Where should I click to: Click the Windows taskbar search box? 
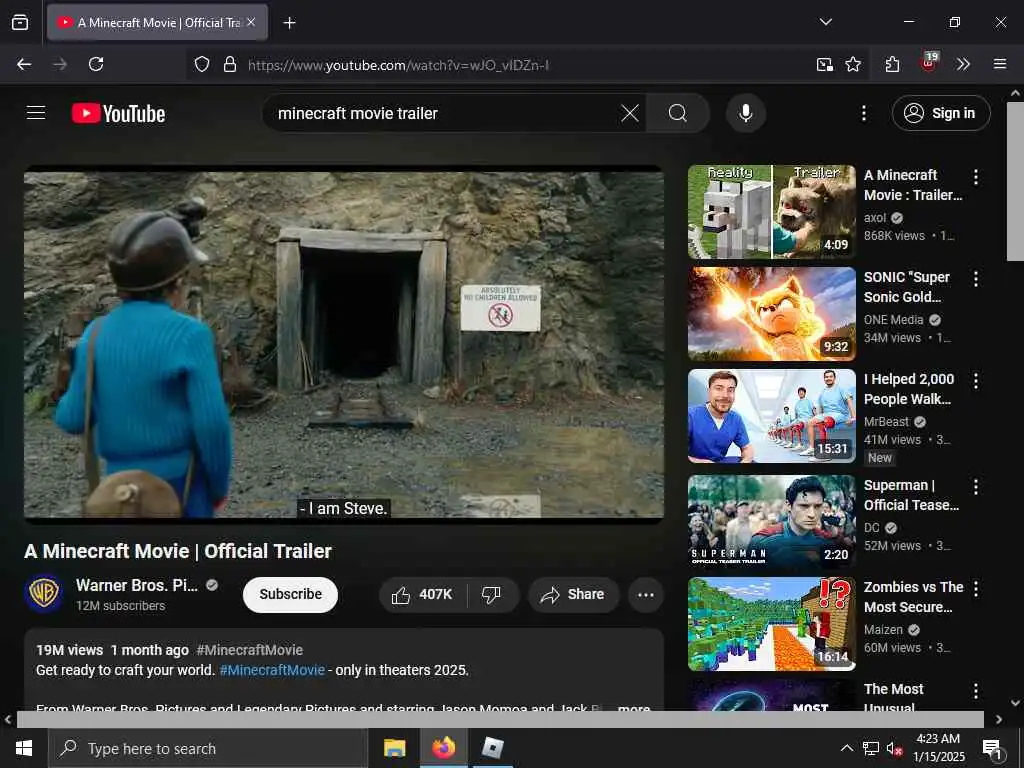208,748
